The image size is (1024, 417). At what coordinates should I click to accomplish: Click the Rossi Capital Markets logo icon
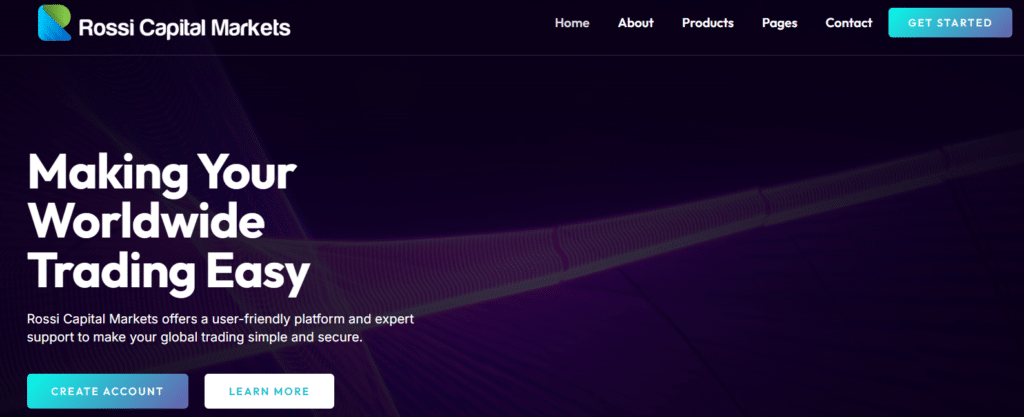coord(55,23)
